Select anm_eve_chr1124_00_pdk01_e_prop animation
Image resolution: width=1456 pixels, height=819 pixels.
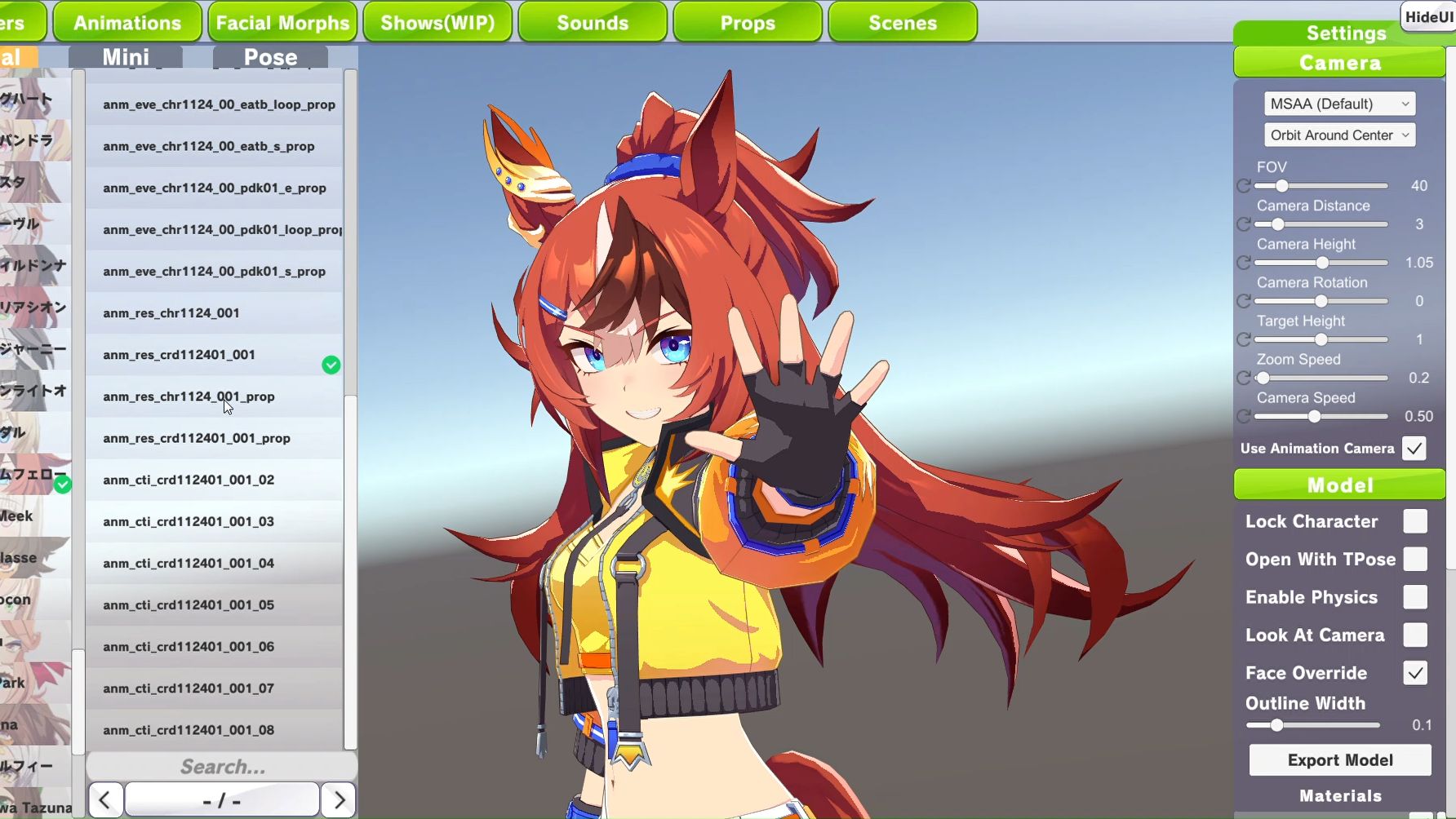[x=215, y=188]
